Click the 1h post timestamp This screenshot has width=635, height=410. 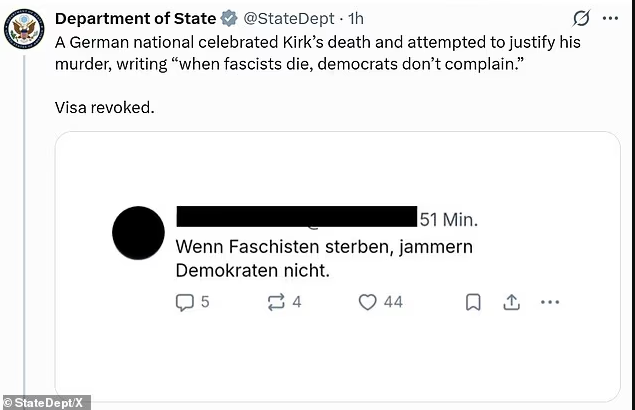click(x=353, y=19)
